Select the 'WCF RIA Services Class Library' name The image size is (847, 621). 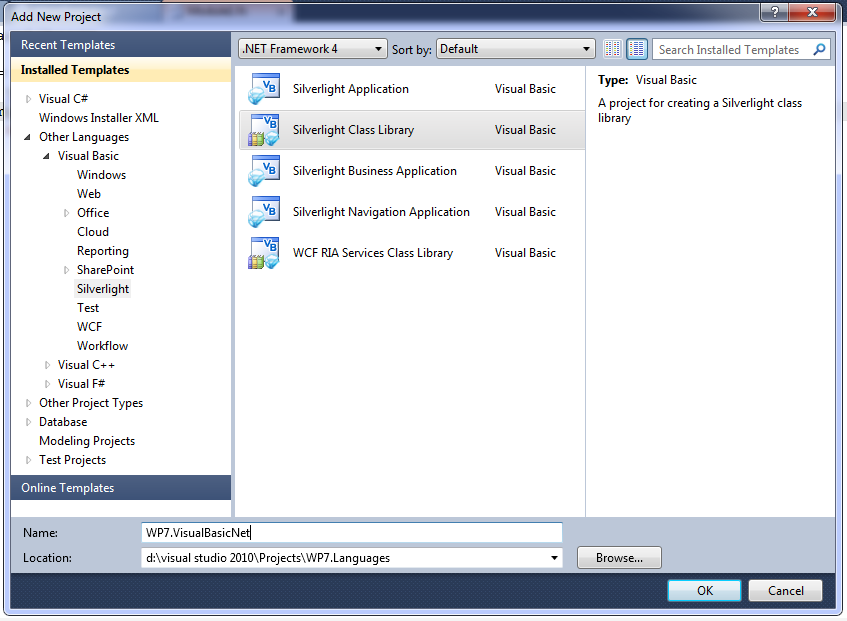373,253
